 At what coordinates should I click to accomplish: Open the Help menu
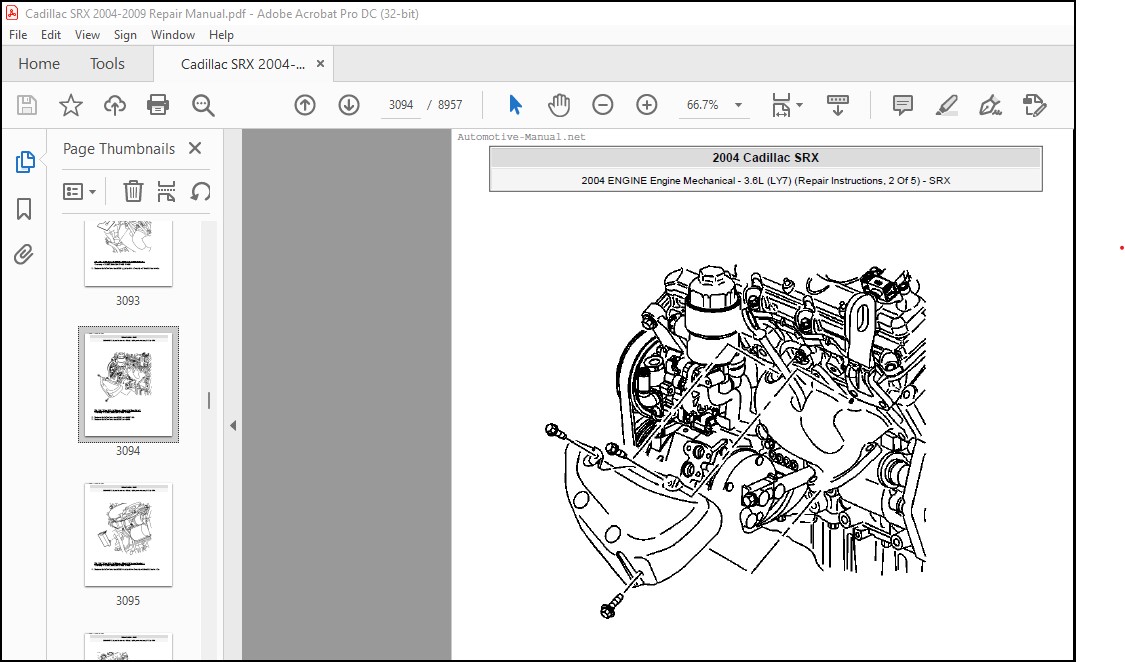point(221,34)
